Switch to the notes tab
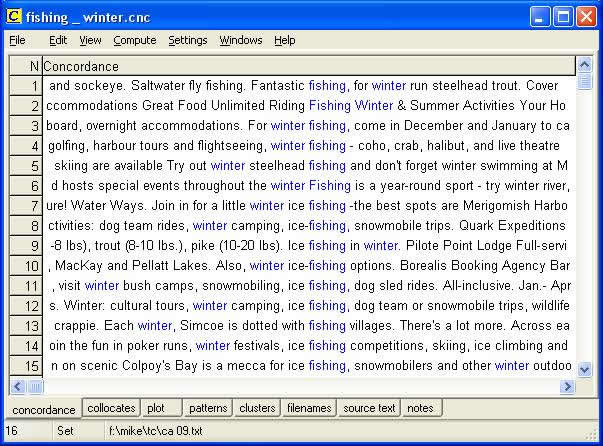The image size is (603, 446). coord(421,408)
